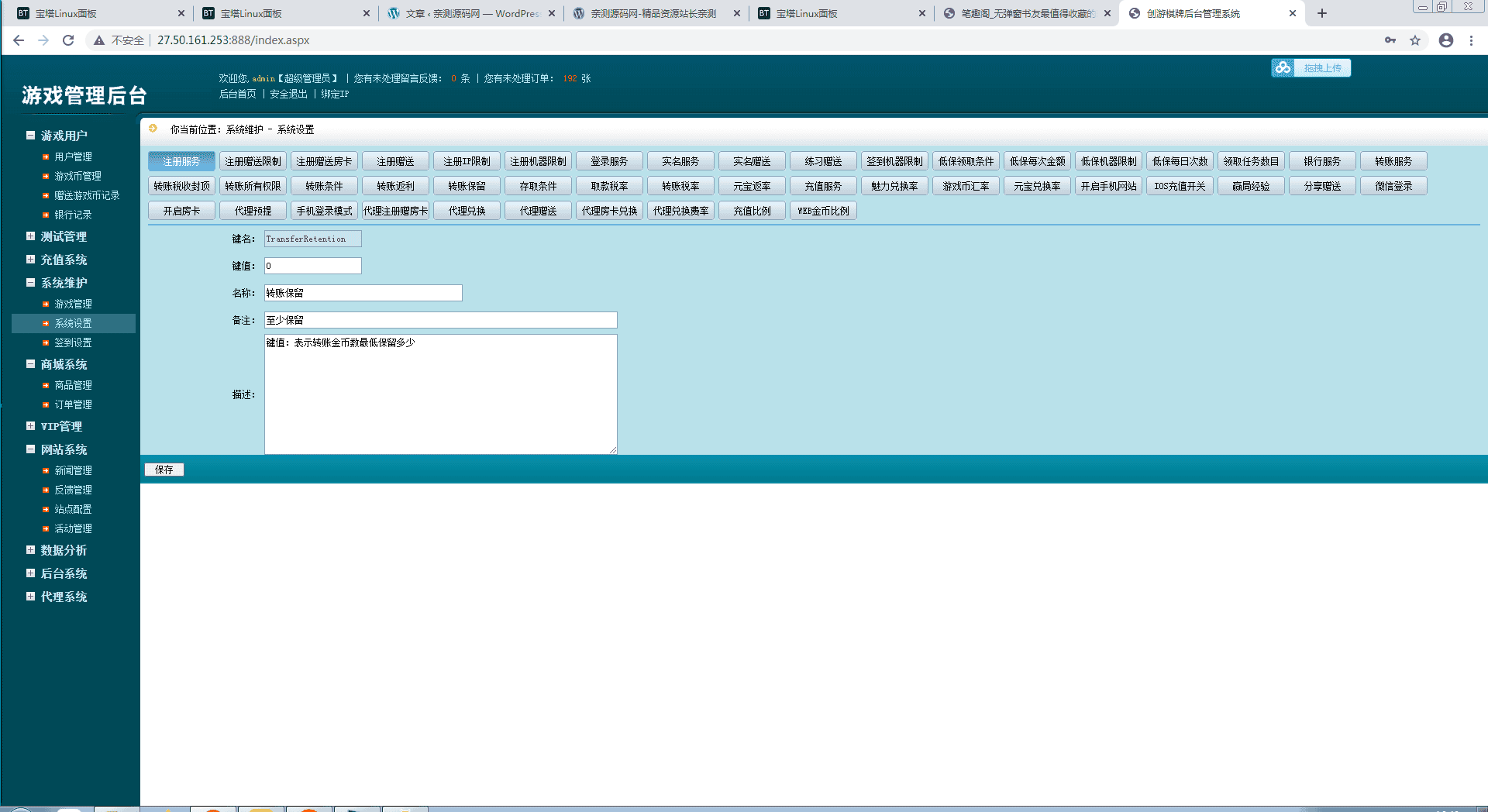Open 银行记录 in the sidebar
Screen dimensions: 1488x812
tap(73, 215)
